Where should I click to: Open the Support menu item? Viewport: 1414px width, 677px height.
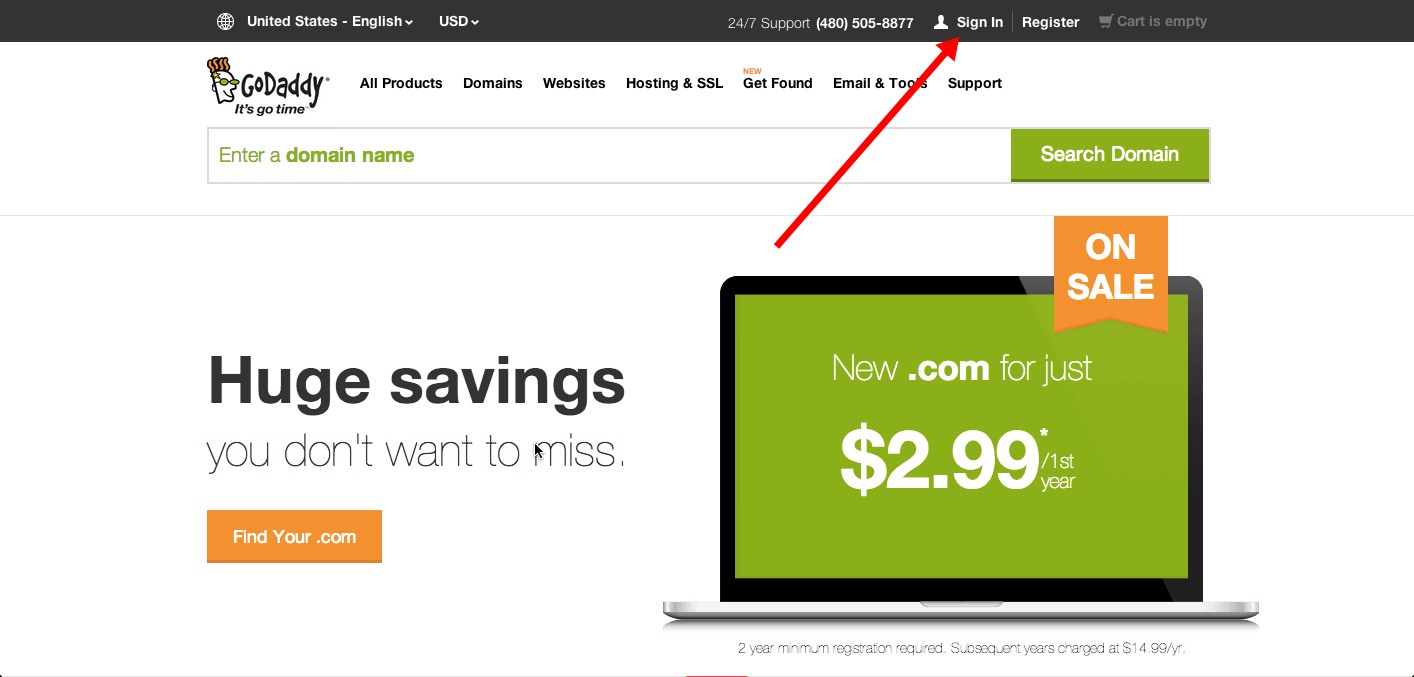point(975,83)
